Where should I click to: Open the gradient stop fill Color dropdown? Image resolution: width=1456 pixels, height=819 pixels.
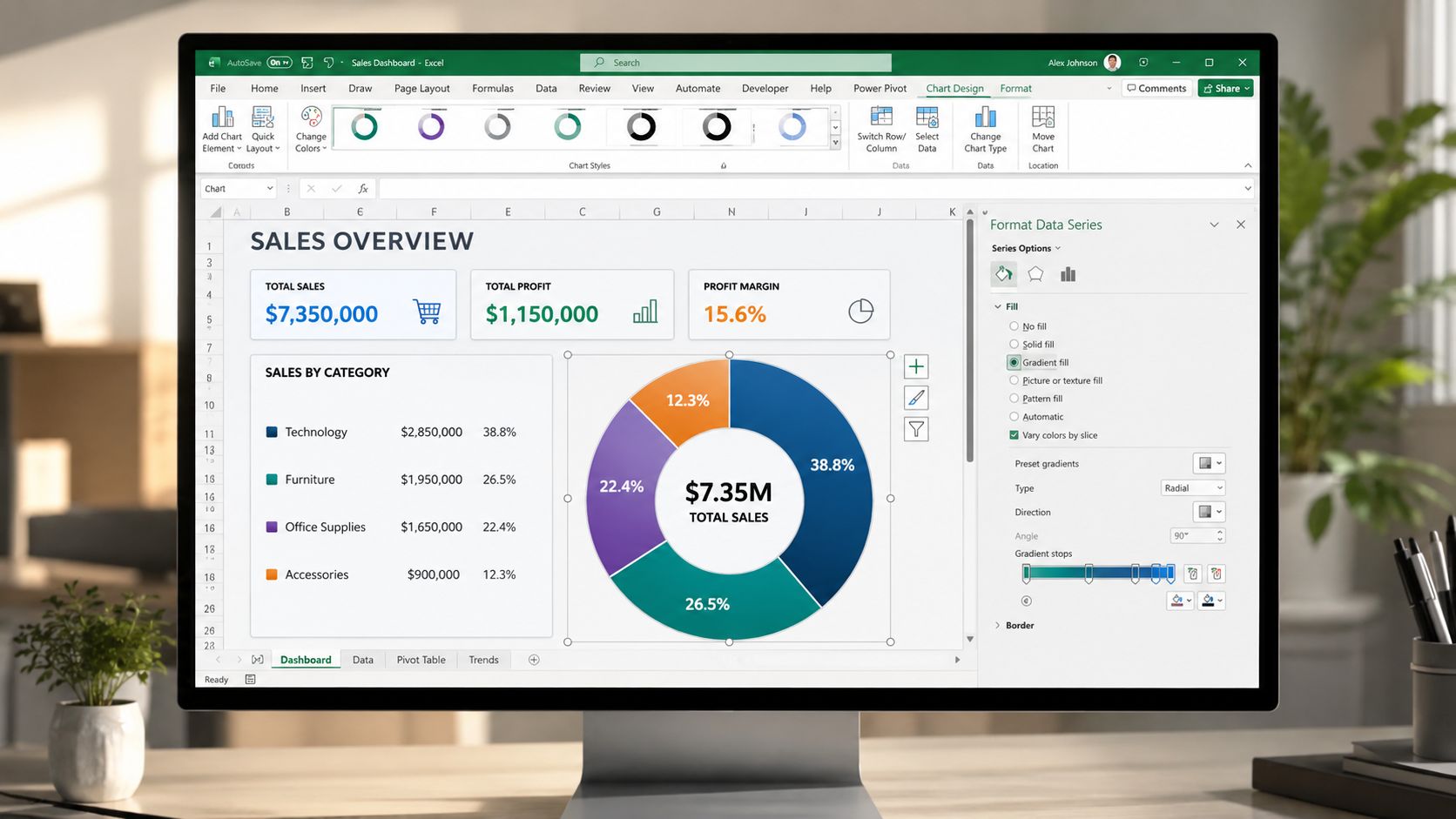[1182, 601]
